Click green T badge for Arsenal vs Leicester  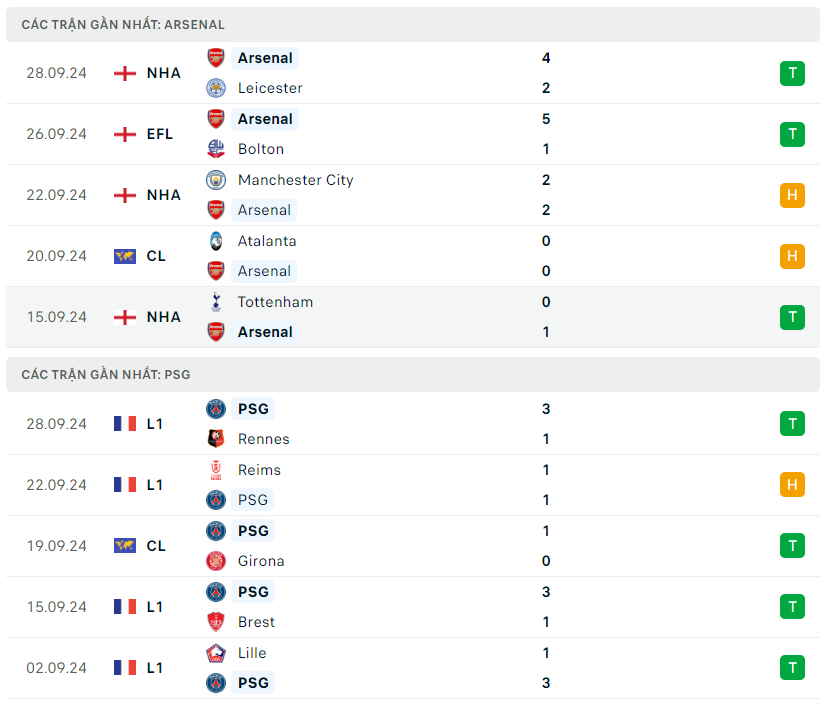792,73
